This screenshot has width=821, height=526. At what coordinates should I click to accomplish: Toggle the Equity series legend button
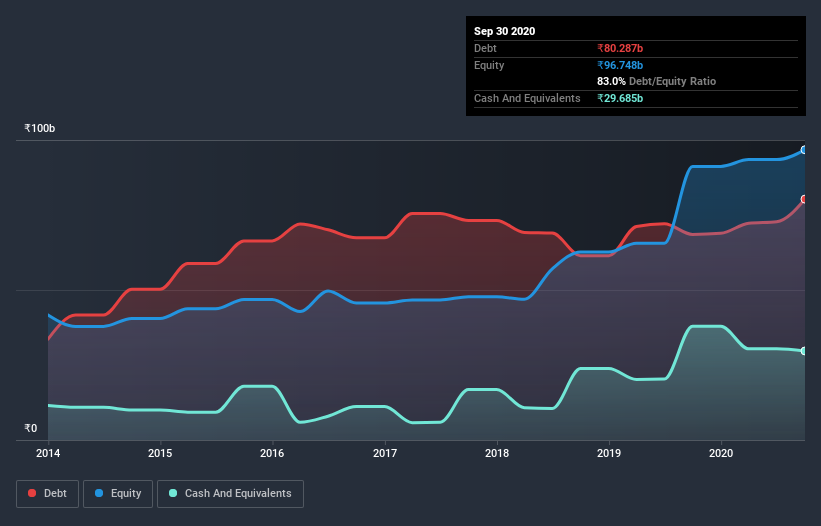118,494
